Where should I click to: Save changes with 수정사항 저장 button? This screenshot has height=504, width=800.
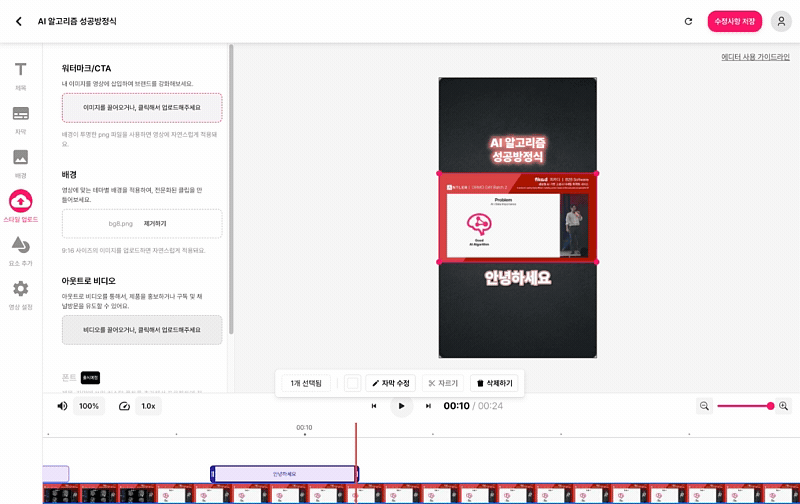pos(734,21)
